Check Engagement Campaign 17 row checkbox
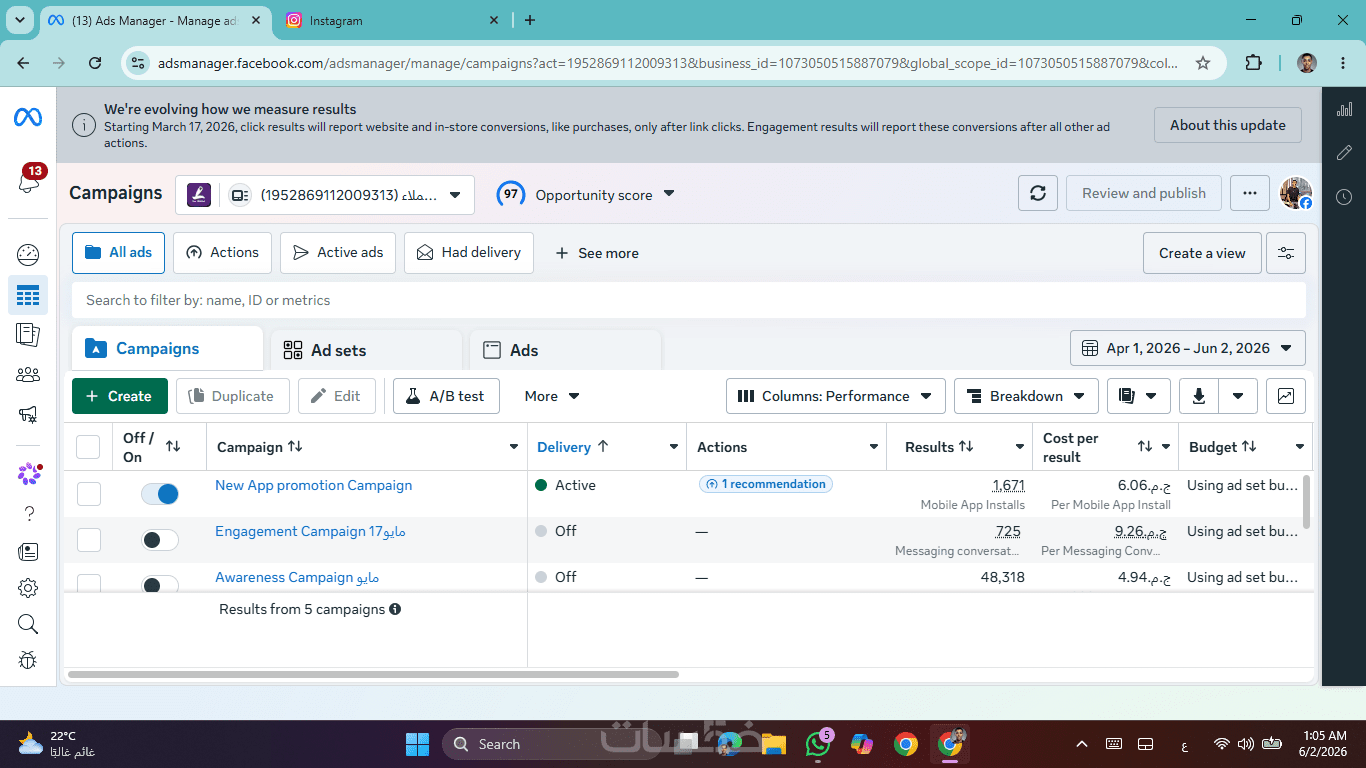 click(89, 540)
